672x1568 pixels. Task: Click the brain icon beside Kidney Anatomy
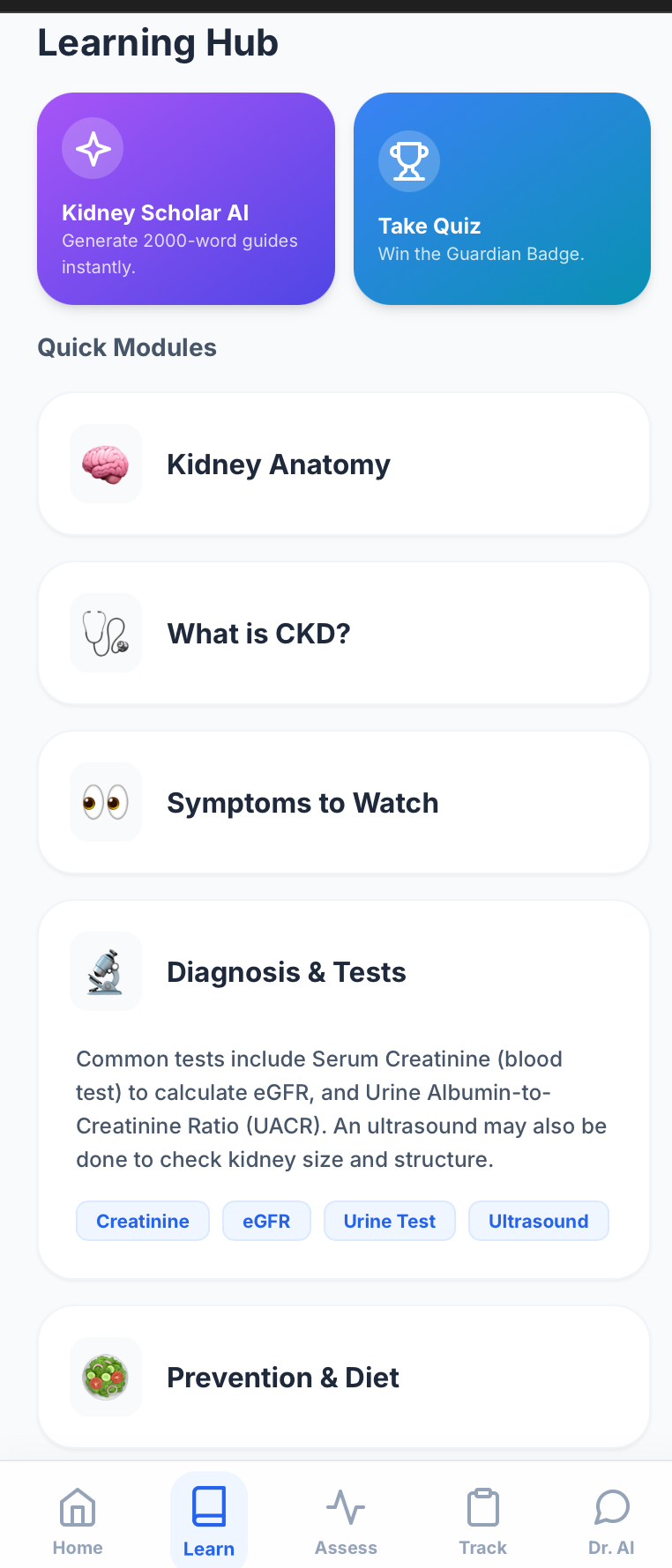106,464
